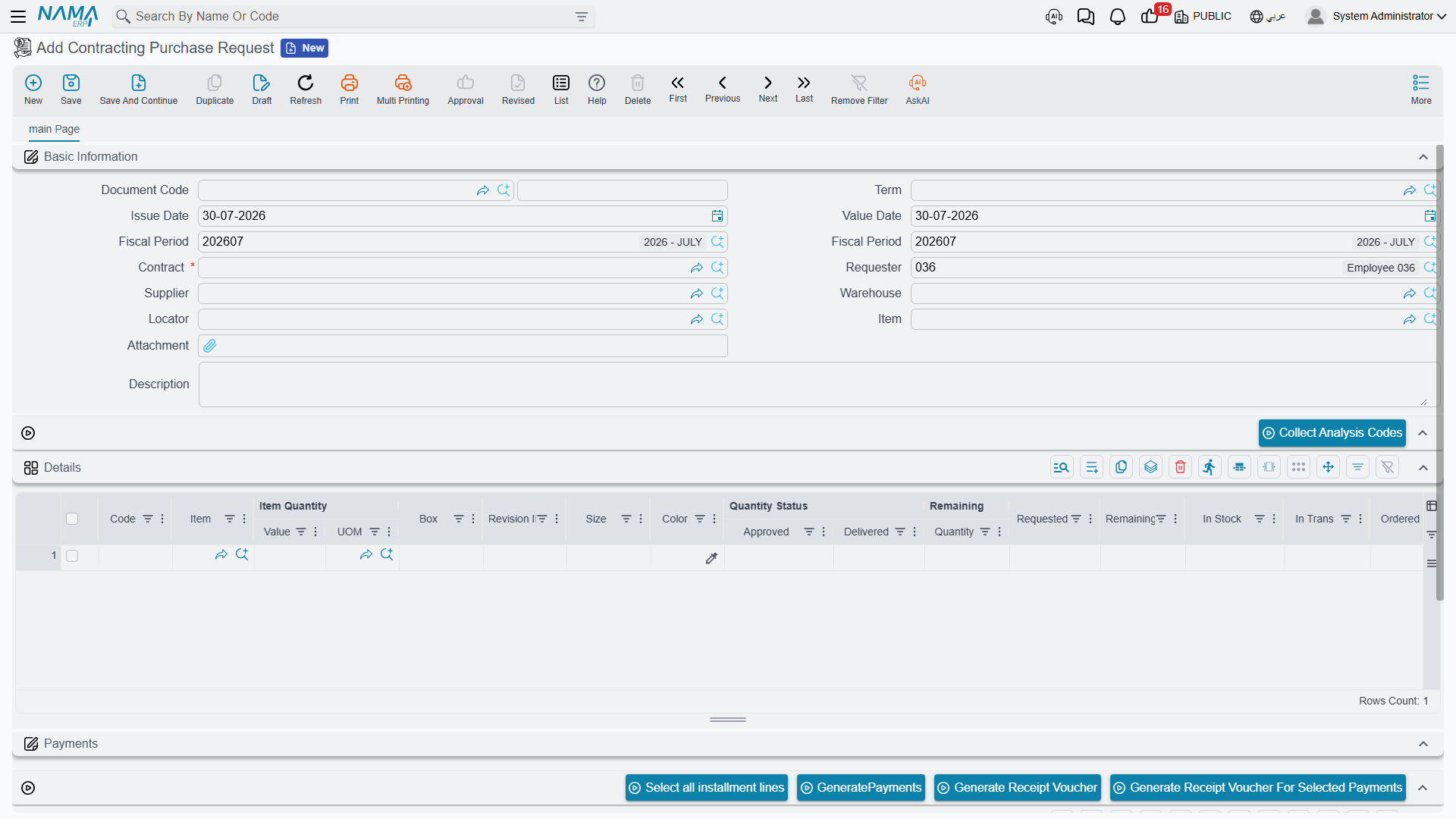
Task: Open the chat messages icon
Action: (1086, 17)
